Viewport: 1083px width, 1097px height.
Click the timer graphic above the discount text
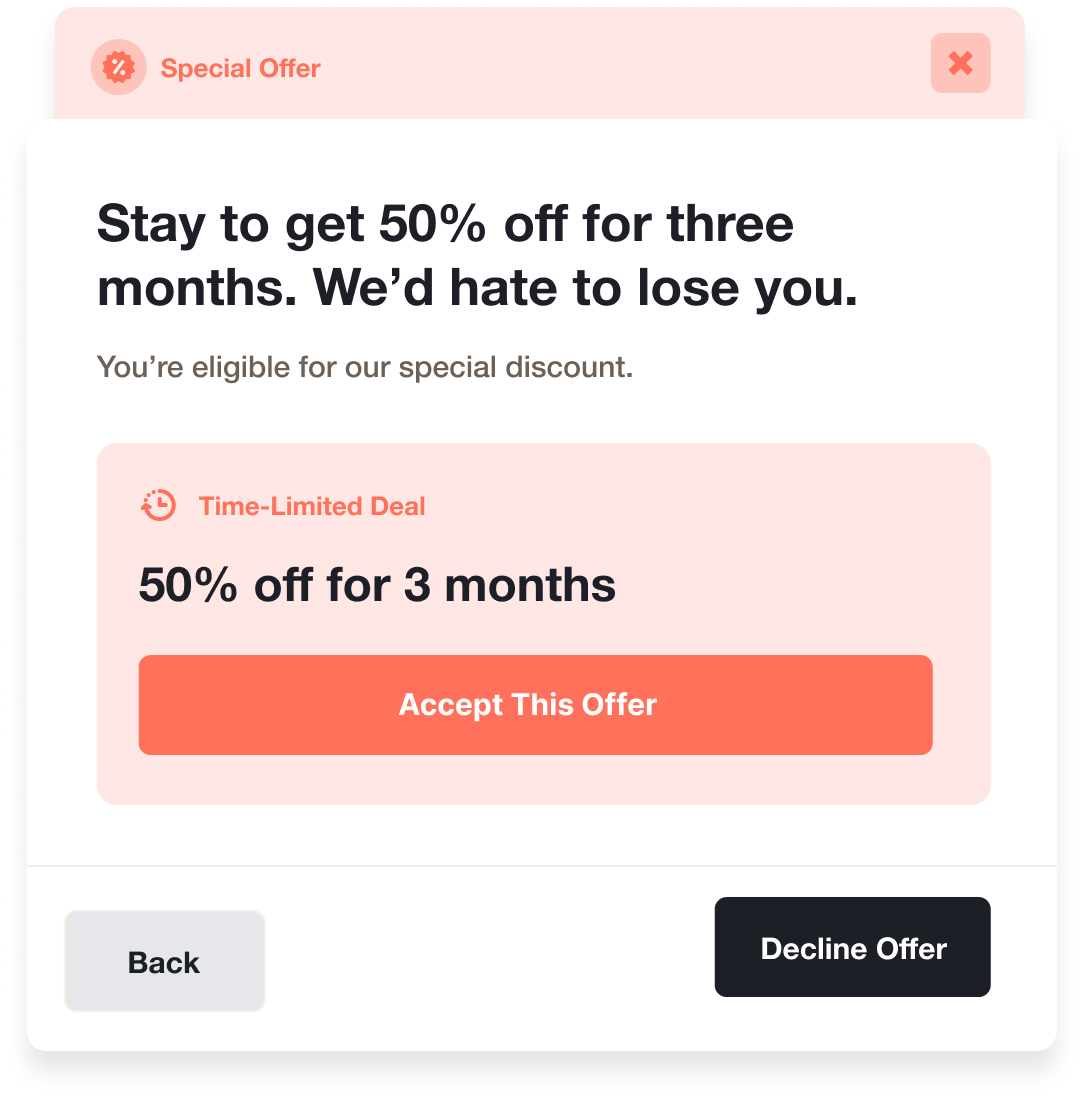pyautogui.click(x=158, y=505)
